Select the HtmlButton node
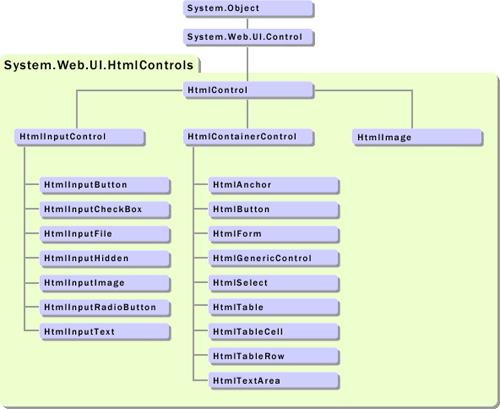Image resolution: width=500 pixels, height=409 pixels. (x=274, y=210)
